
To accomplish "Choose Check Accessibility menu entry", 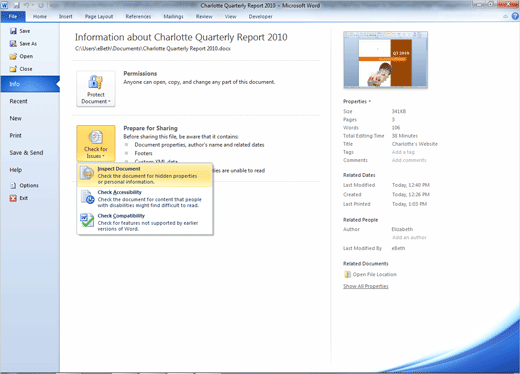I will [x=145, y=199].
